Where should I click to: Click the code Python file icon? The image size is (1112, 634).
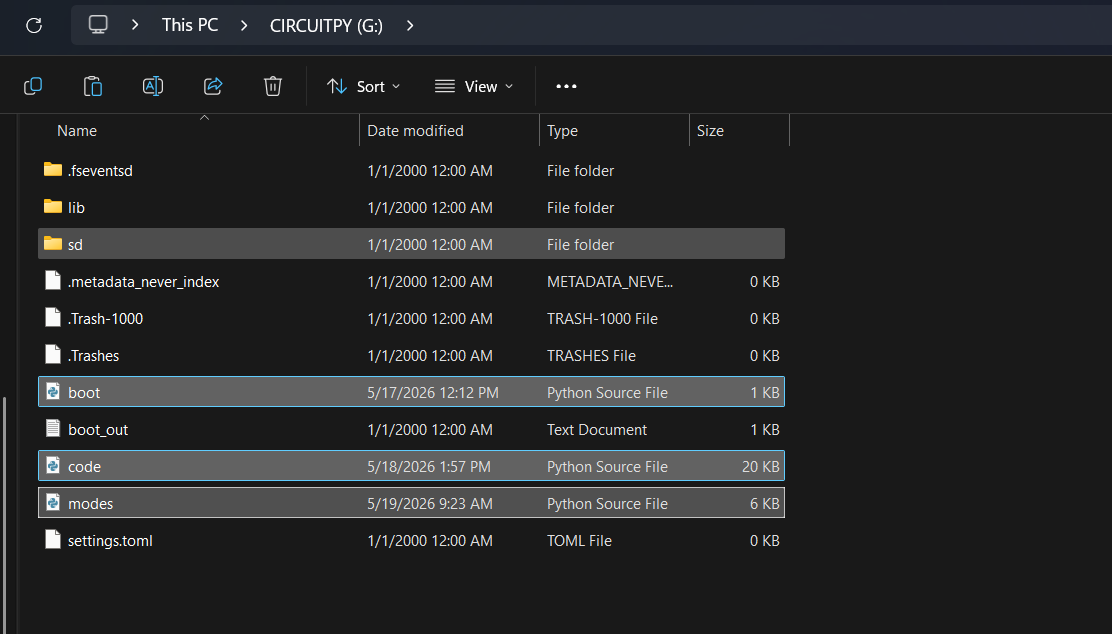[52, 465]
